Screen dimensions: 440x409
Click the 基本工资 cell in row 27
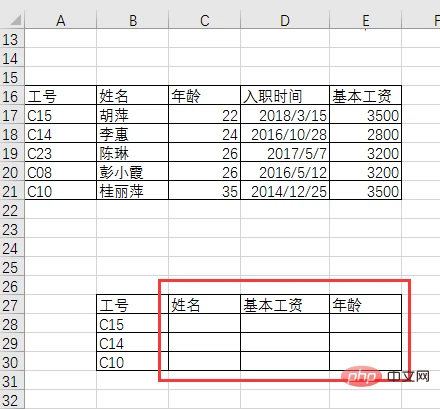pyautogui.click(x=285, y=304)
